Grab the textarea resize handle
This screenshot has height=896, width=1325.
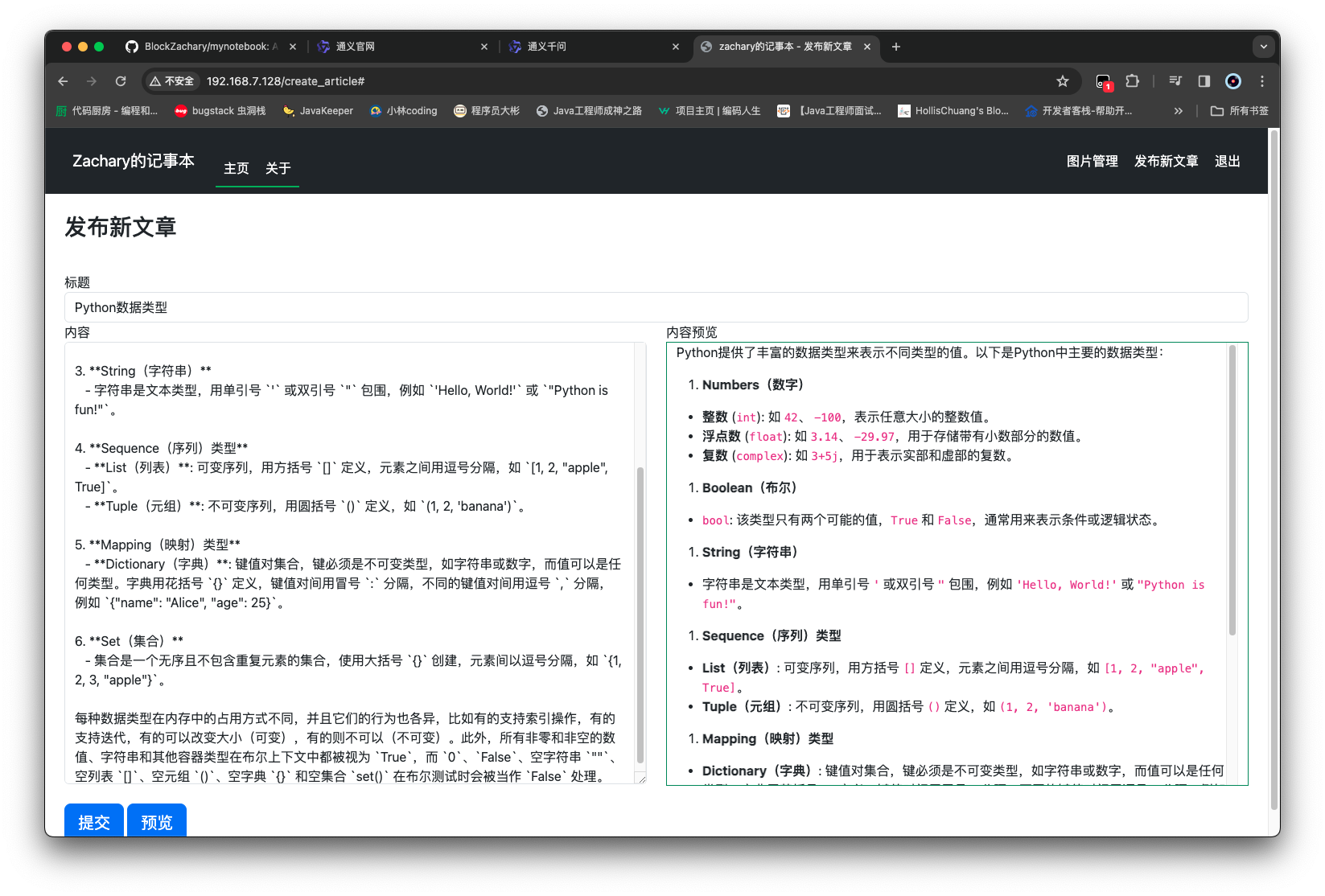[641, 779]
